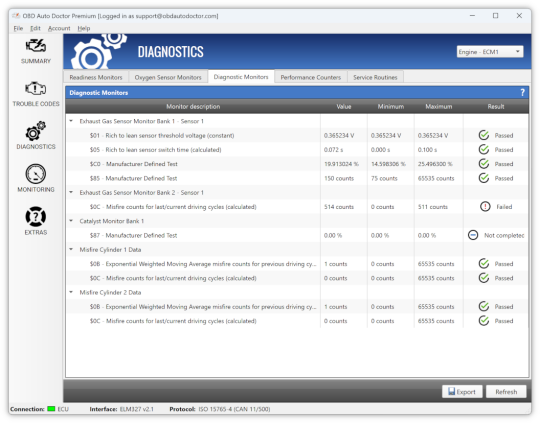This screenshot has height=423, width=540.
Task: Click the Failed warning icon
Action: pyautogui.click(x=485, y=207)
